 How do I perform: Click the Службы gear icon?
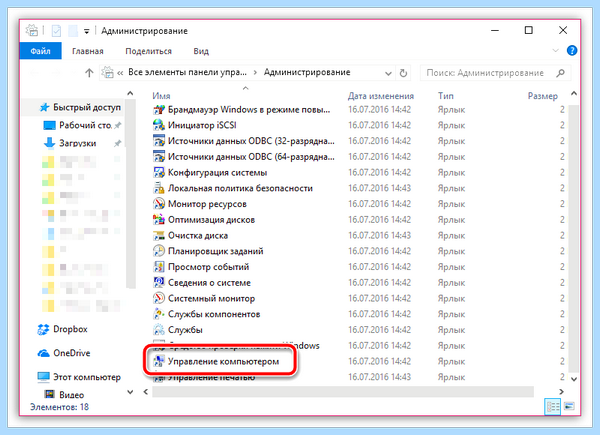click(159, 330)
